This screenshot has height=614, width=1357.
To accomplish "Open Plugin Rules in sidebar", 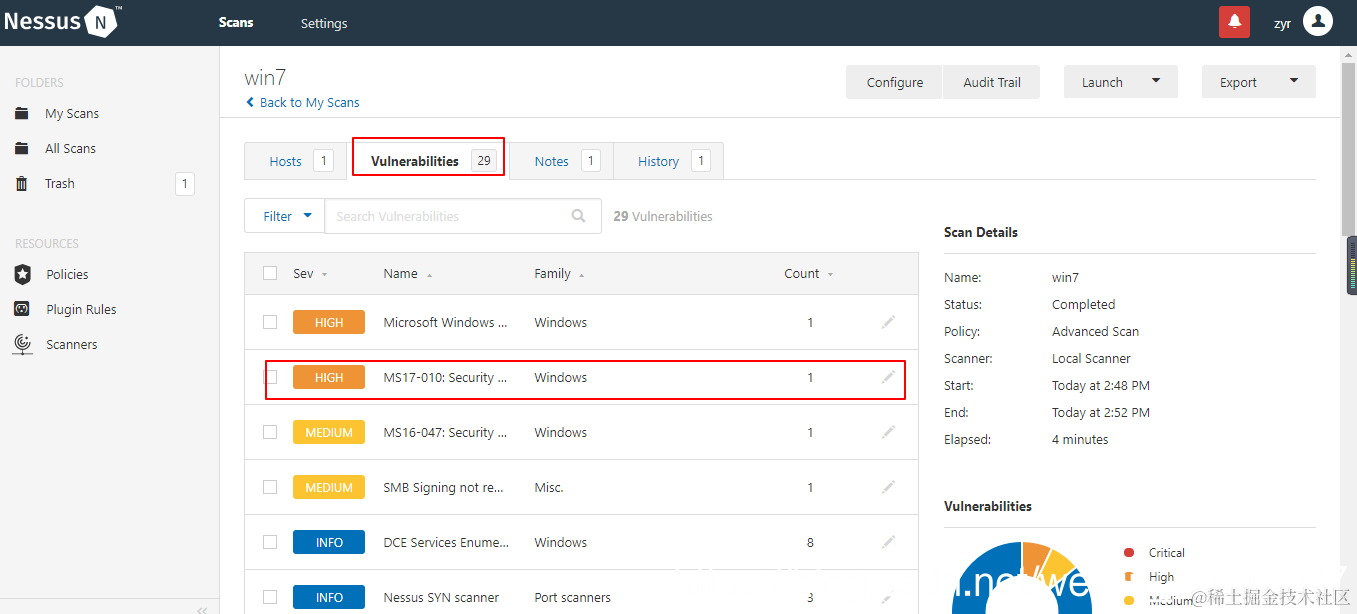I will click(x=81, y=309).
